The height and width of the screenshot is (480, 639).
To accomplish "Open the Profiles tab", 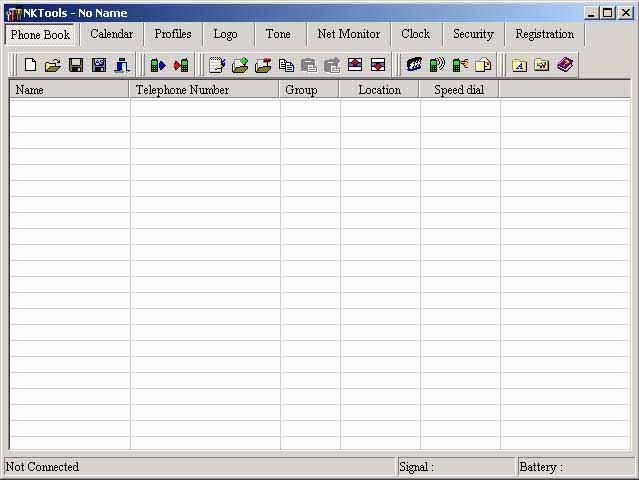I will point(172,34).
